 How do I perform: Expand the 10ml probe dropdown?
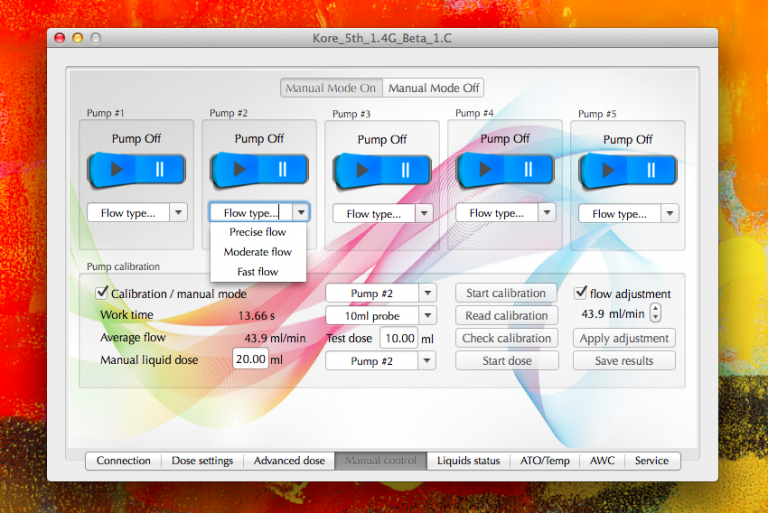427,316
